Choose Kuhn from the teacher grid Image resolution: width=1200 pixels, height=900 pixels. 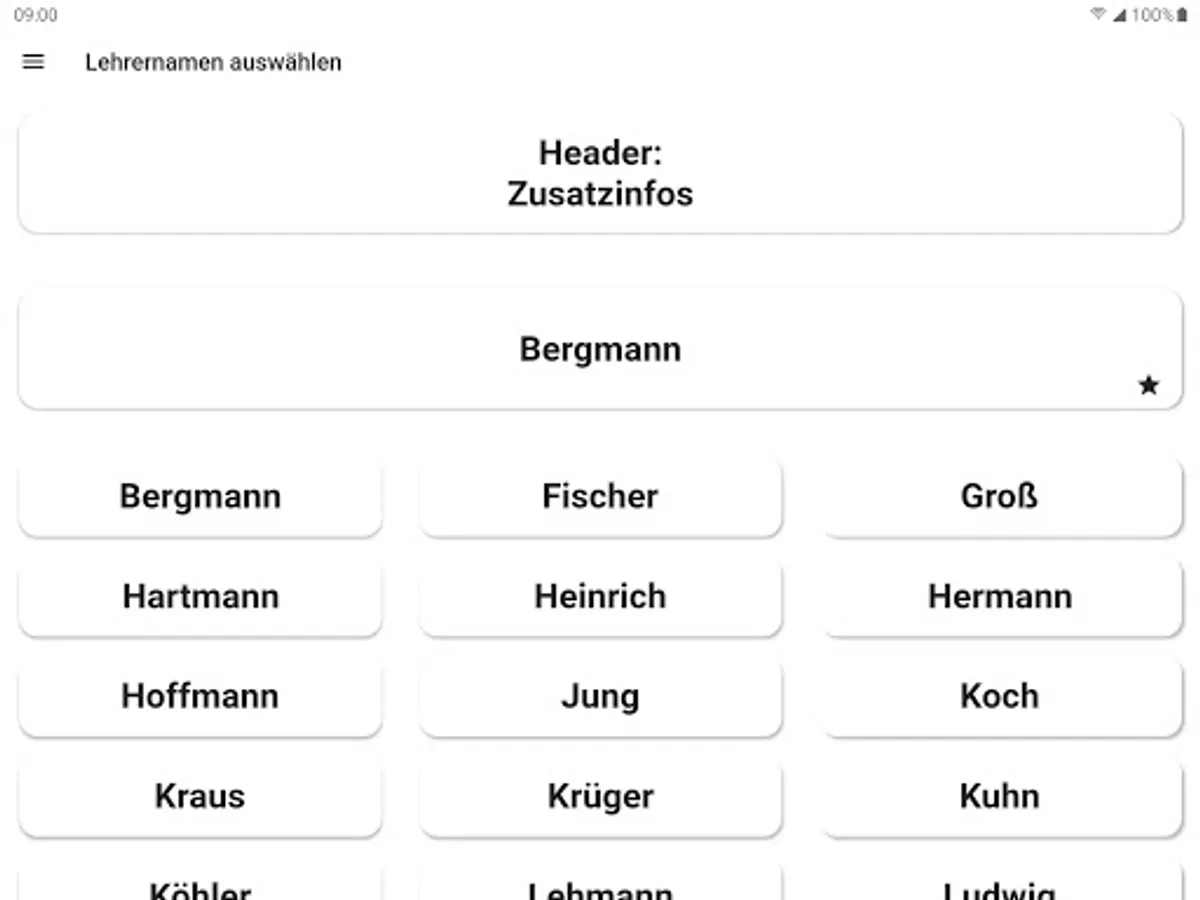[1000, 797]
